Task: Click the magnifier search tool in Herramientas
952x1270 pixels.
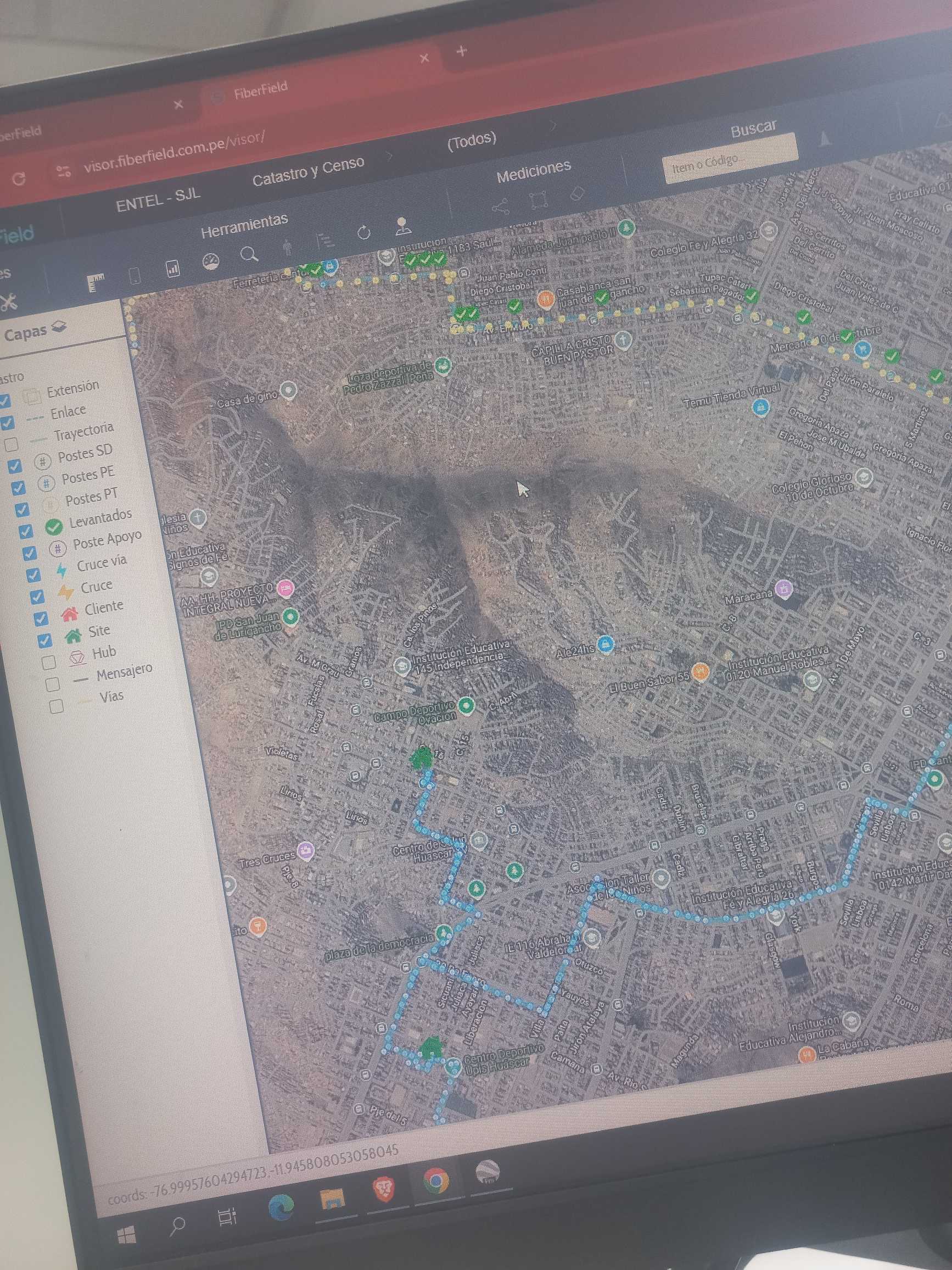Action: [249, 254]
